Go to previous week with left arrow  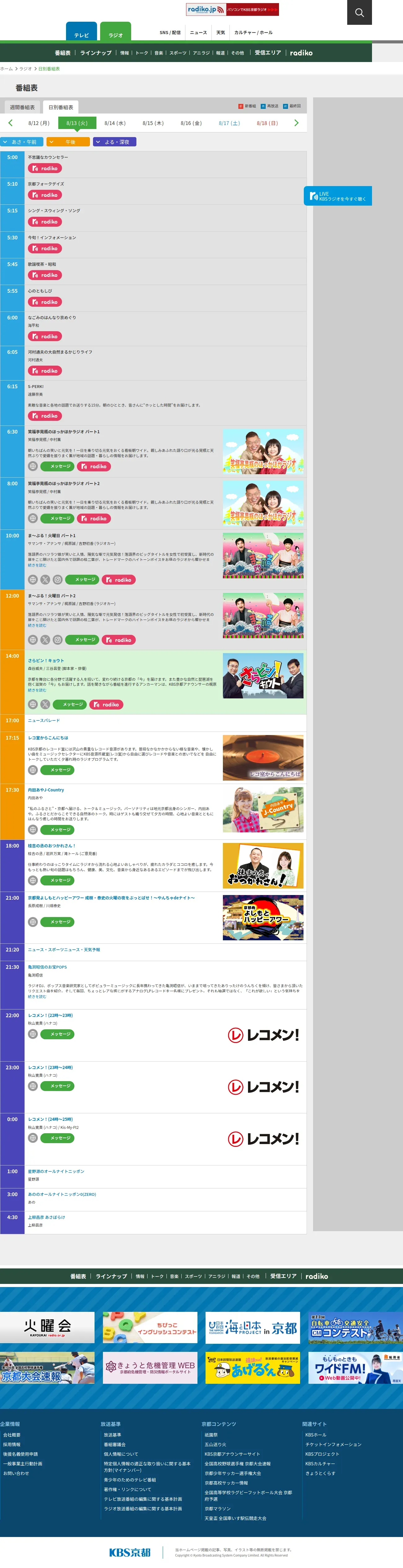pyautogui.click(x=10, y=123)
